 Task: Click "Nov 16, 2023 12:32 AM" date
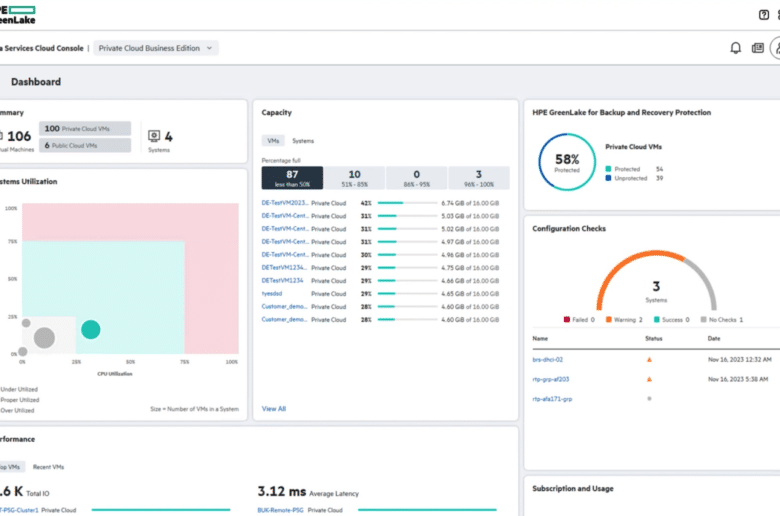click(740, 359)
